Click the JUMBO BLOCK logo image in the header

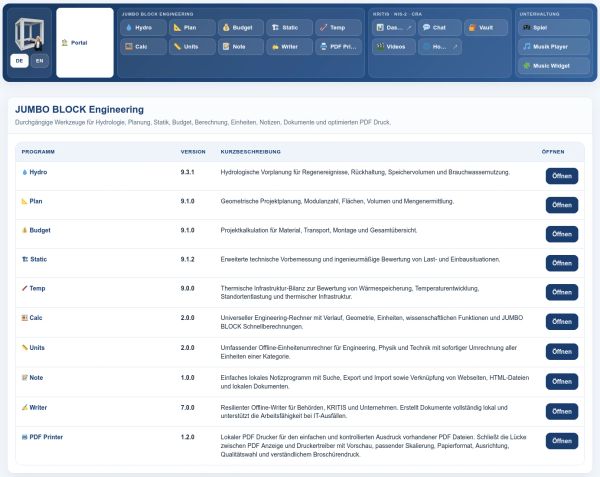tap(29, 35)
